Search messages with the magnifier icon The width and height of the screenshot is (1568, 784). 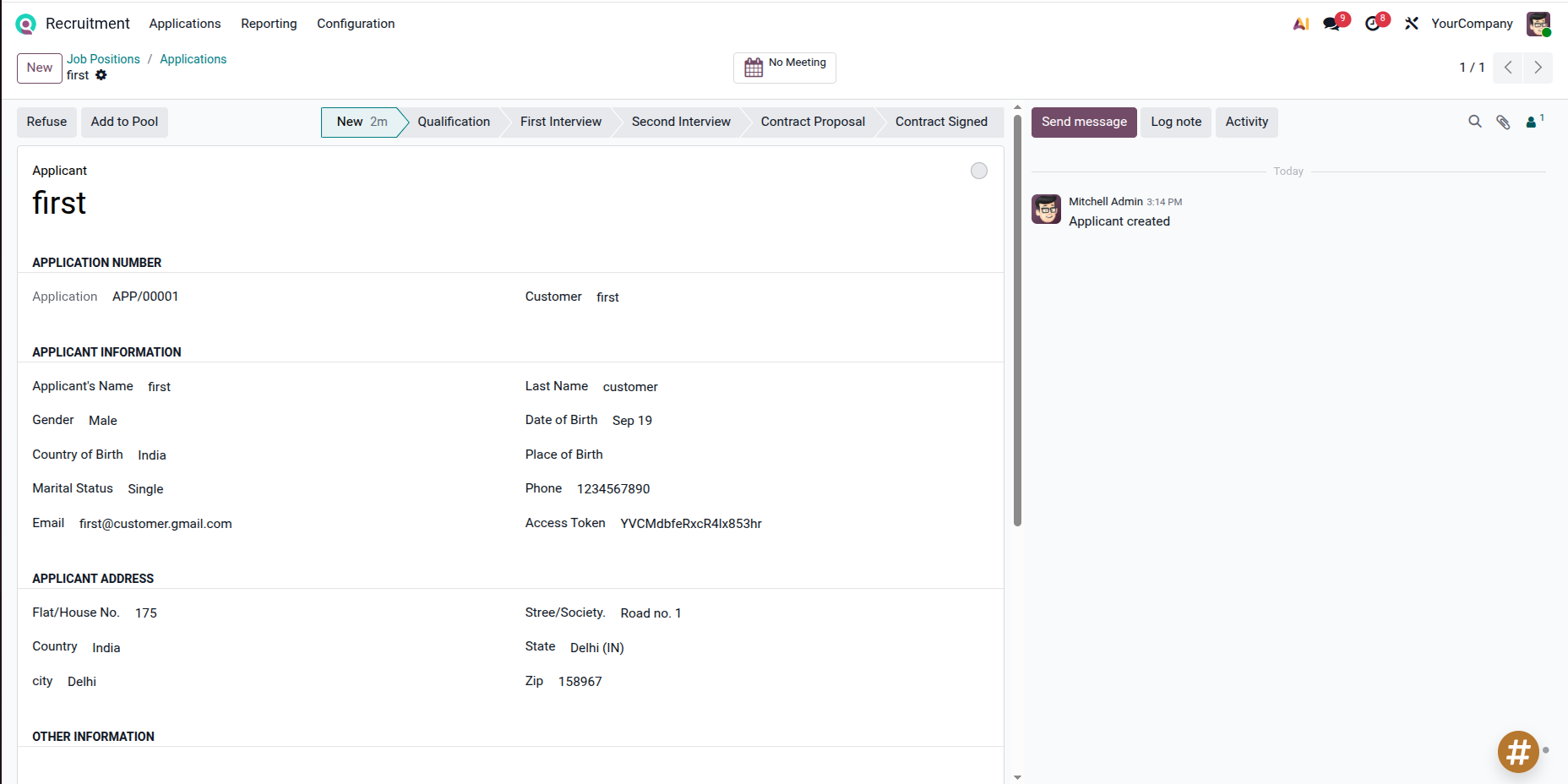1475,122
